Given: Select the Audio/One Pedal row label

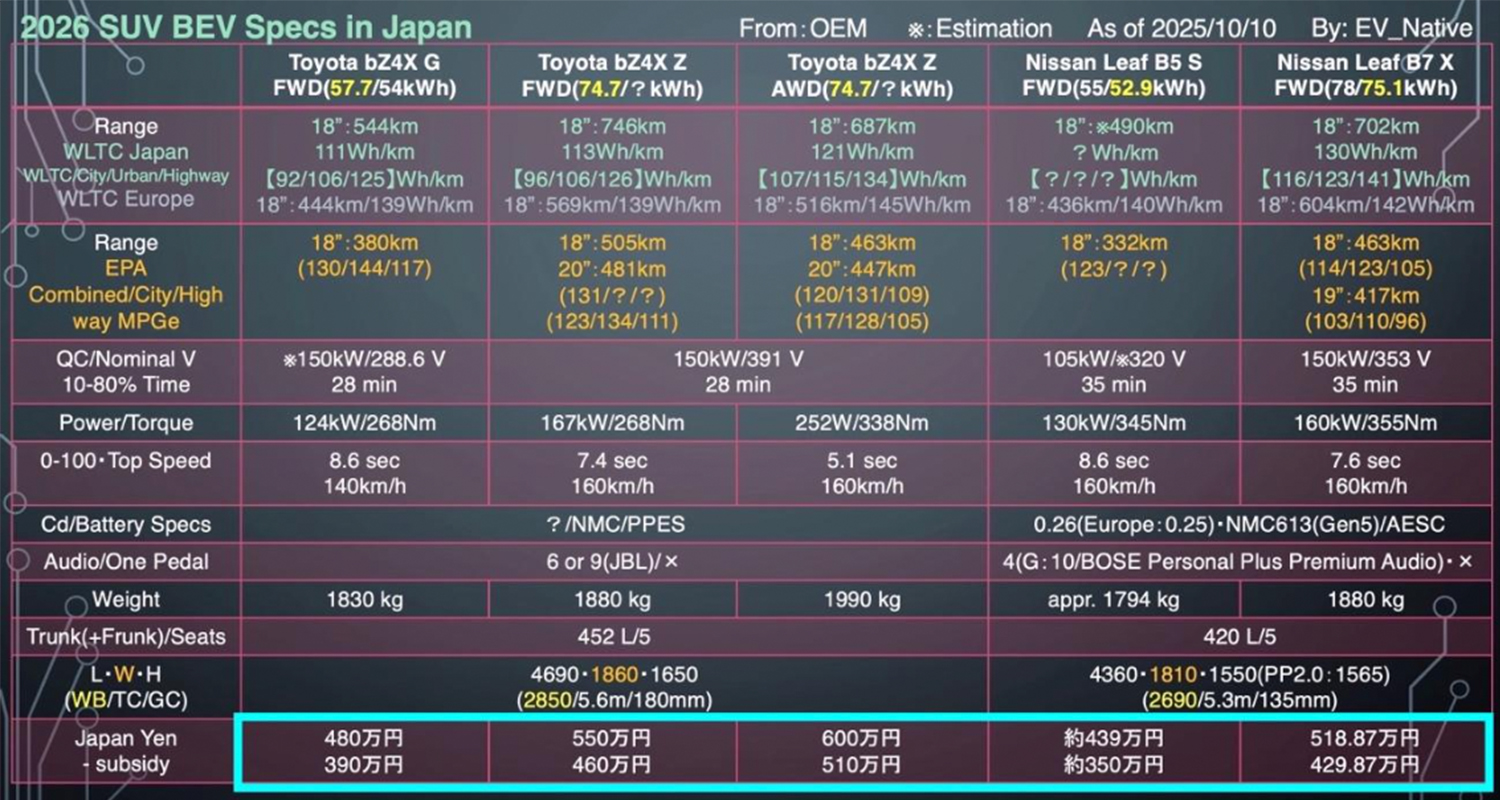Looking at the screenshot, I should pyautogui.click(x=124, y=562).
